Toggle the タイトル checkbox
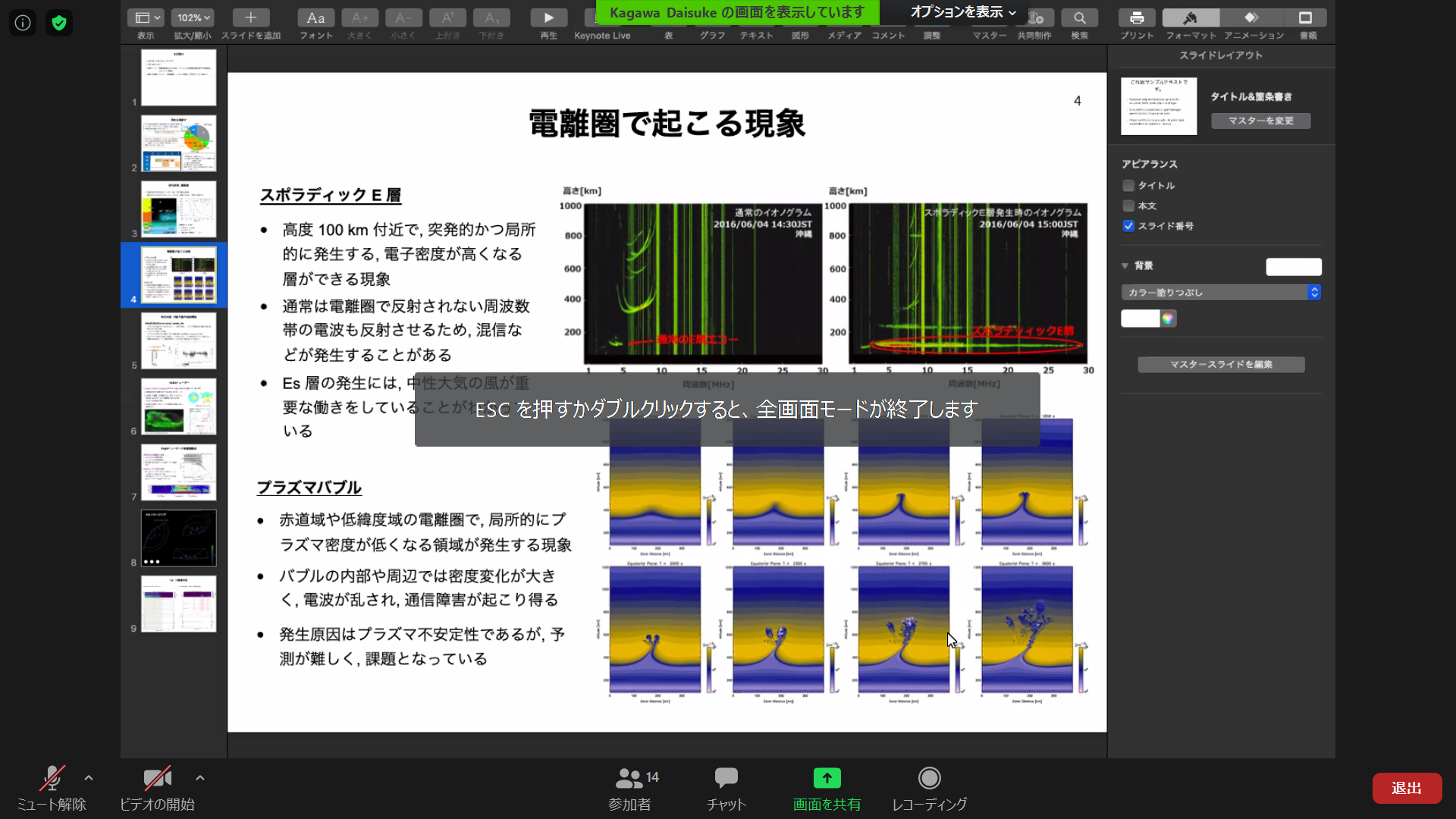1456x819 pixels. click(1128, 185)
